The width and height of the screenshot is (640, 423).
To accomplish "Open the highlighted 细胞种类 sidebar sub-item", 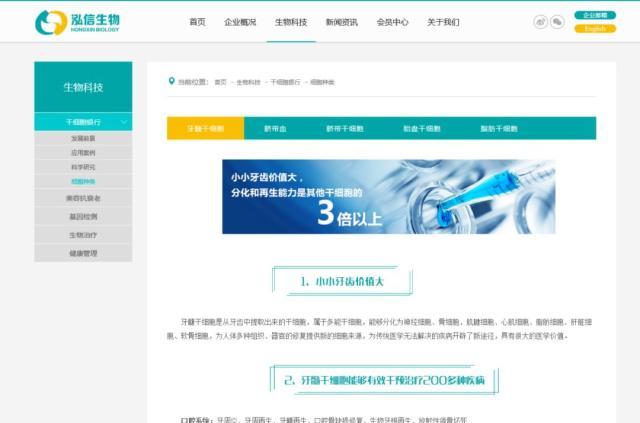I will coord(83,181).
